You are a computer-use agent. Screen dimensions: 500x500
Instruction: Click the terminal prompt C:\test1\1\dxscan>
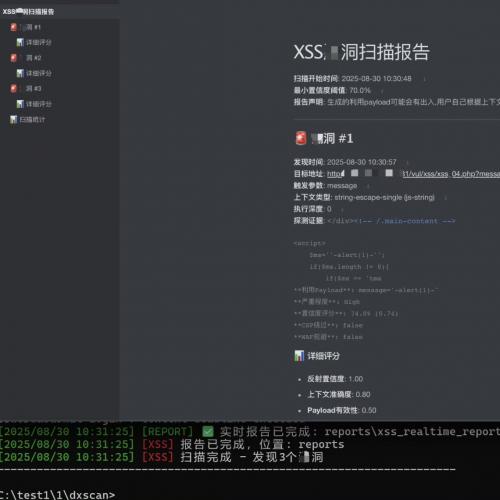click(57, 495)
